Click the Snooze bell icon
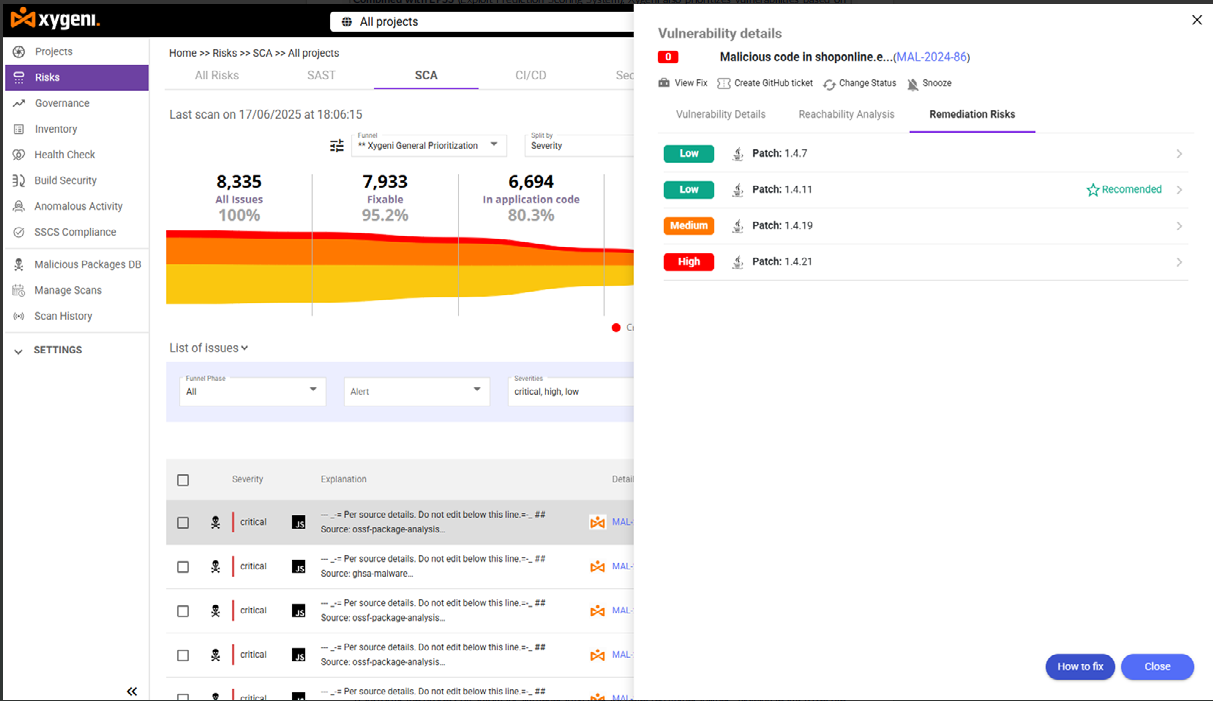 (x=913, y=84)
